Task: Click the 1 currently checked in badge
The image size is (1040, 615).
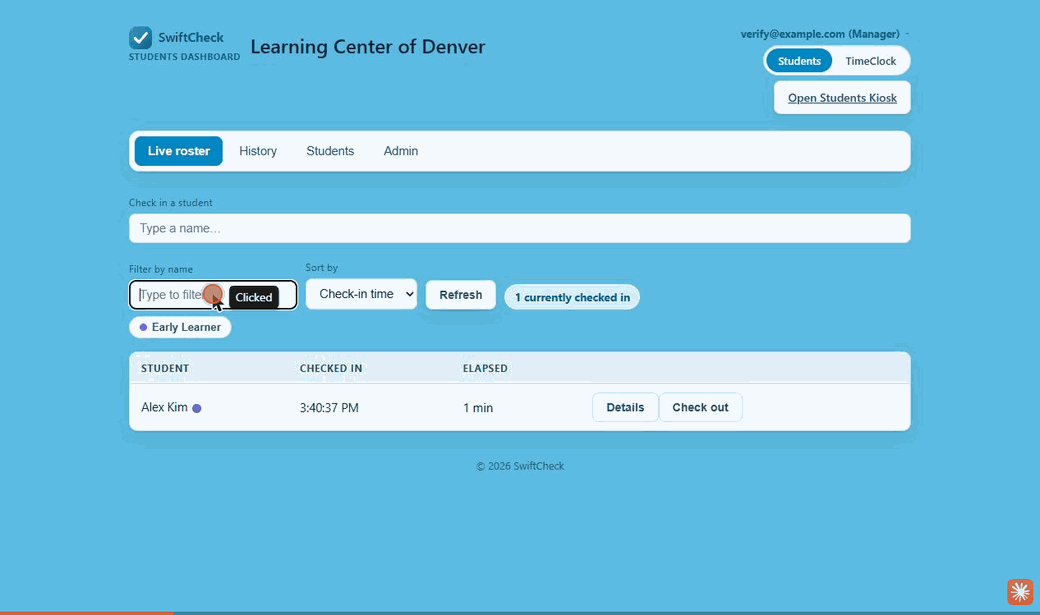Action: [x=572, y=297]
